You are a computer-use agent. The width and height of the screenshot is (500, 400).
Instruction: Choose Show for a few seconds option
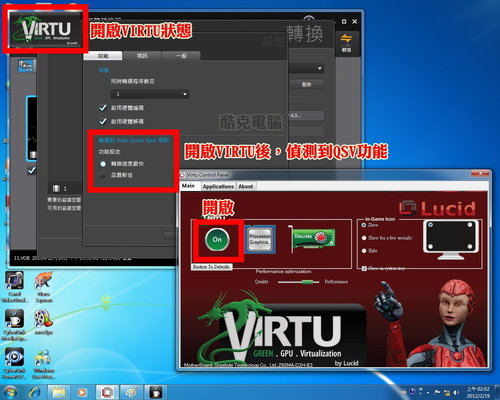click(364, 238)
